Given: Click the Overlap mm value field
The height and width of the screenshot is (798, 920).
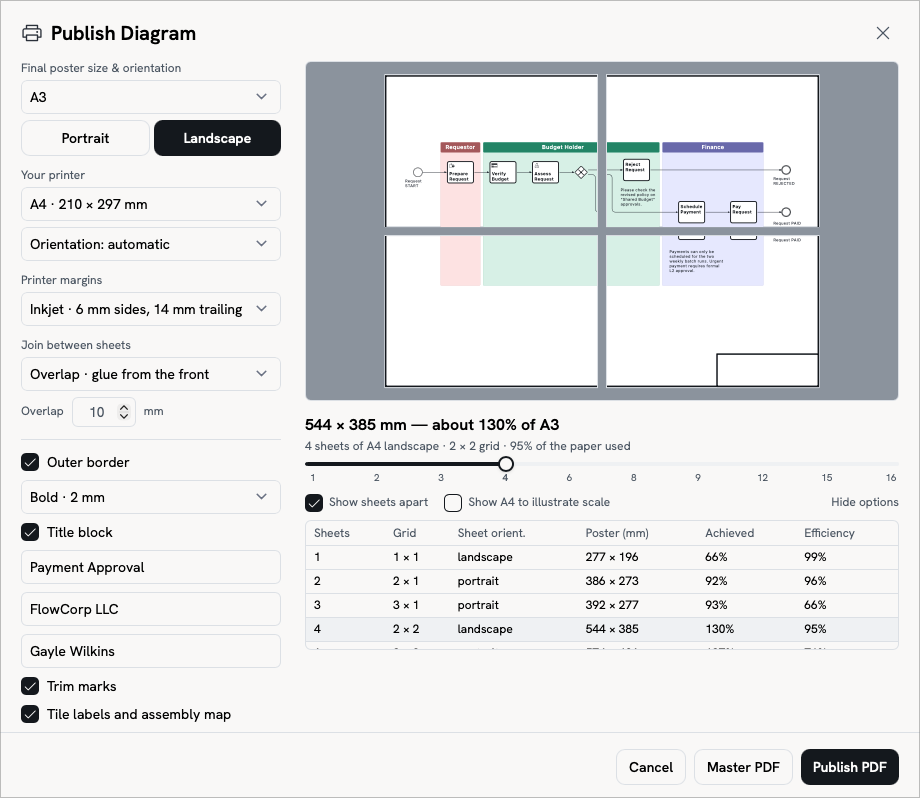Looking at the screenshot, I should click(x=97, y=412).
